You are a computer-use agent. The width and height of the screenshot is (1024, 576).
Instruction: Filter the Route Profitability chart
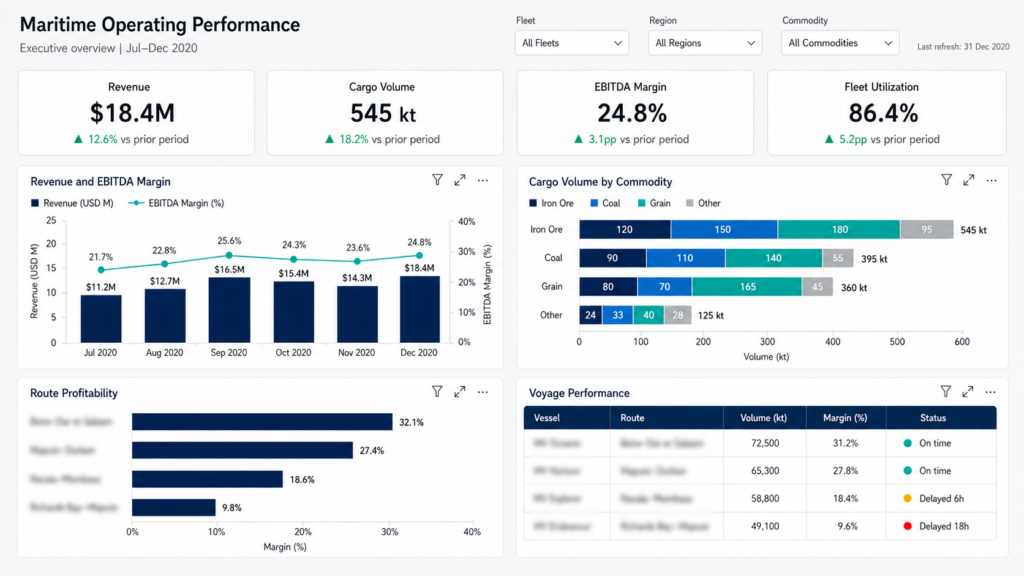[x=438, y=391]
